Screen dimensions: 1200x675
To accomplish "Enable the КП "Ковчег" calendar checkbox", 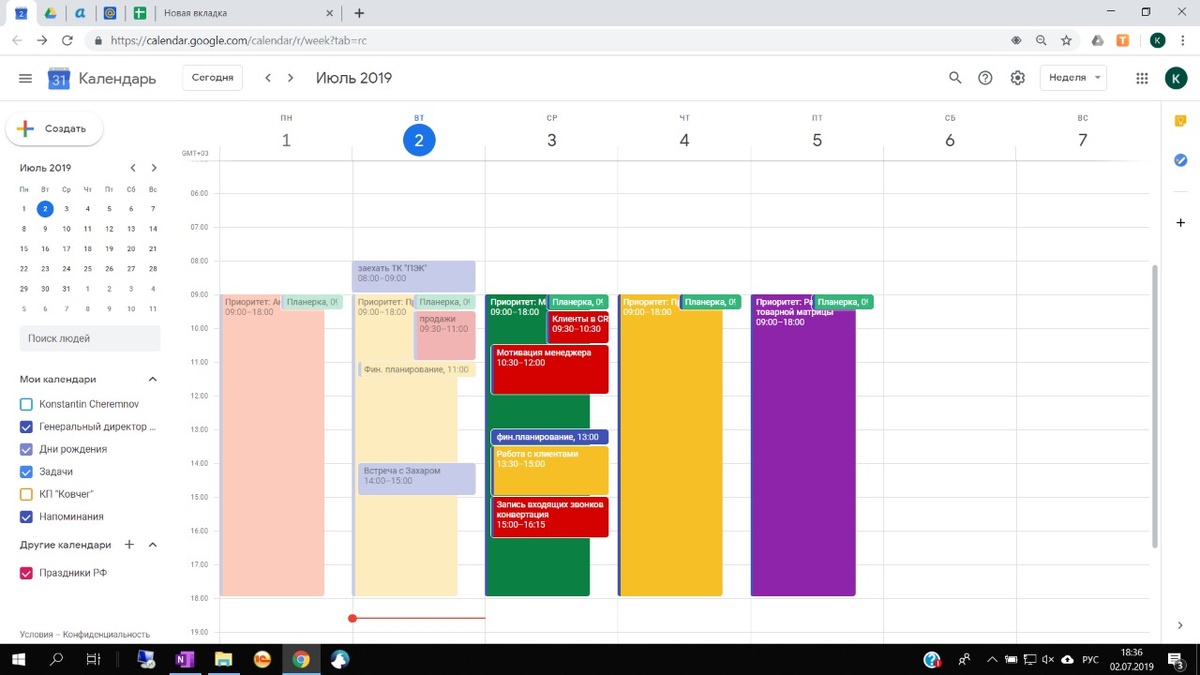I will coord(27,494).
